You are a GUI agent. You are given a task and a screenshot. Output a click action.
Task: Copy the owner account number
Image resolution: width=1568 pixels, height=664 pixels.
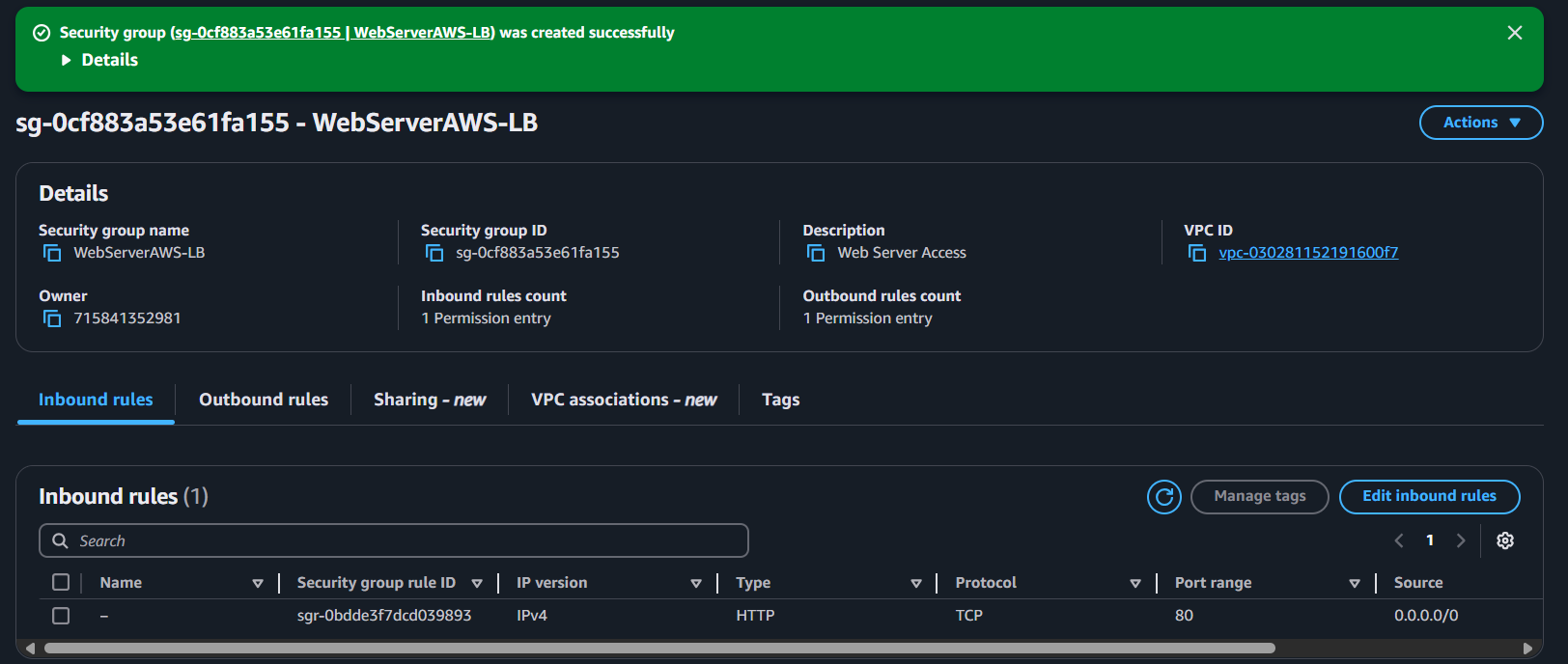52,318
